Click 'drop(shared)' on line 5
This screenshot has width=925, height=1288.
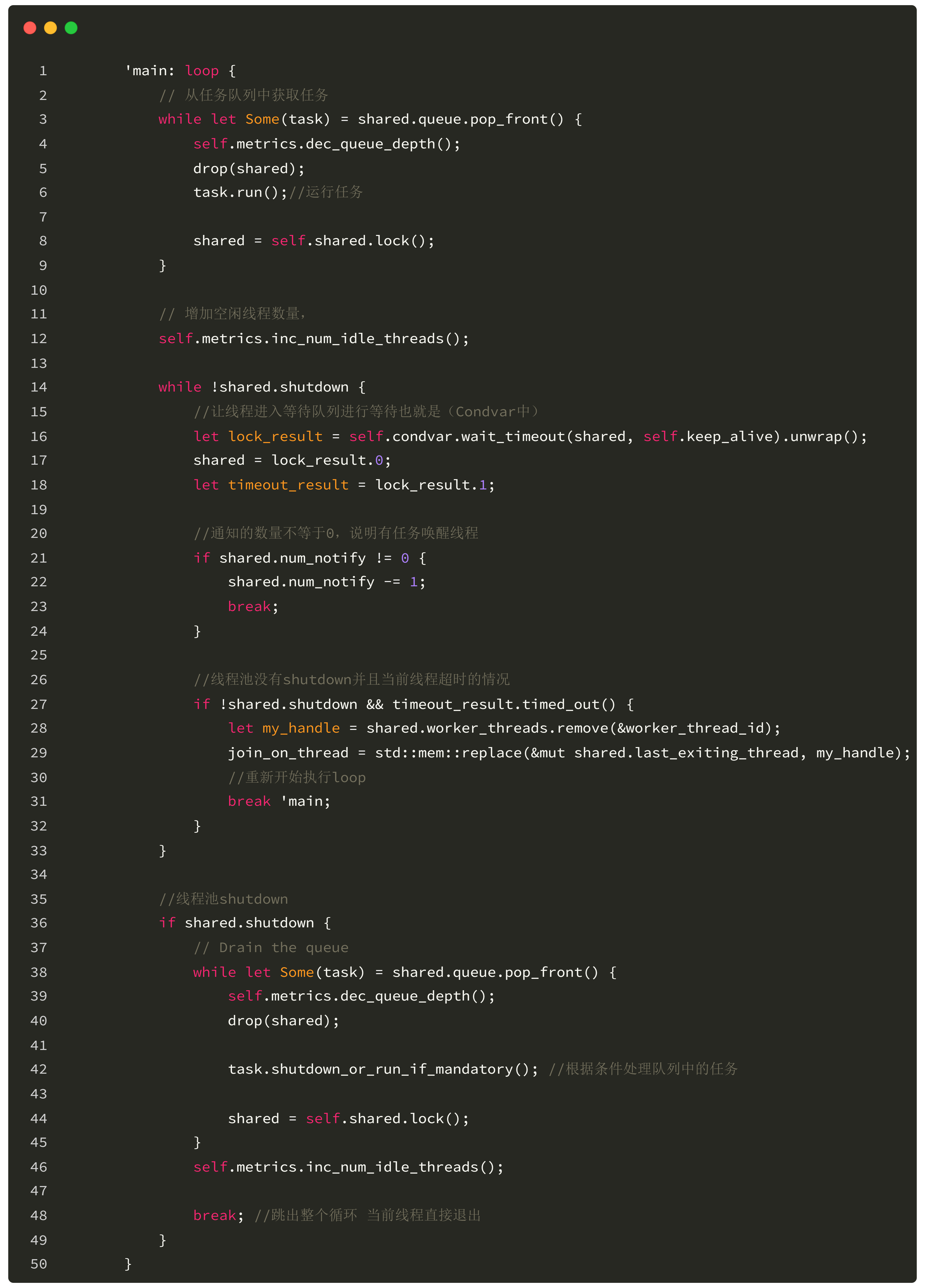pyautogui.click(x=245, y=169)
